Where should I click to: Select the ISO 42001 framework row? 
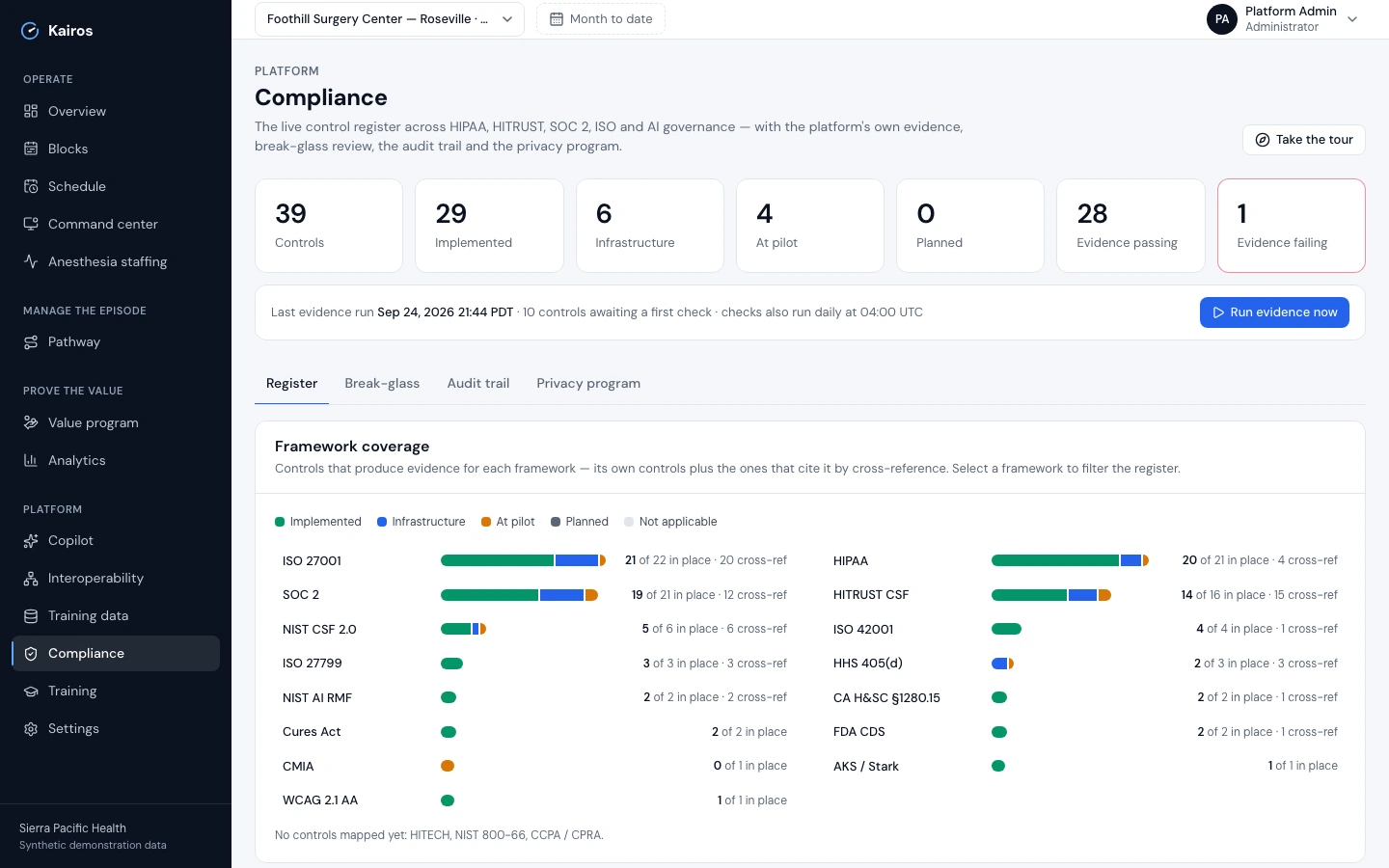1085,629
